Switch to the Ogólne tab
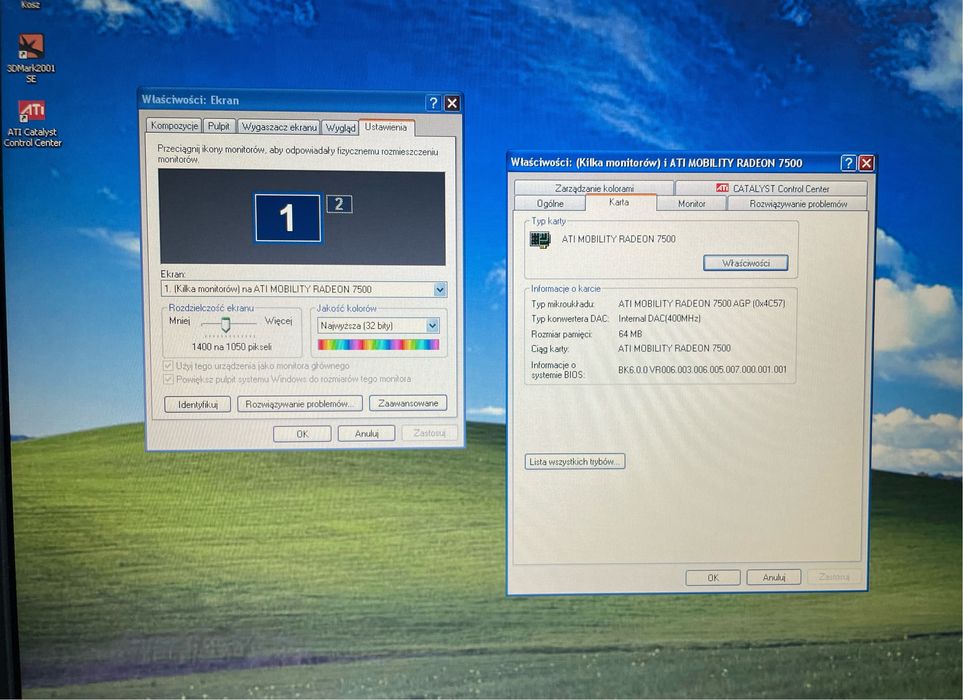The width and height of the screenshot is (963, 700). pos(550,203)
